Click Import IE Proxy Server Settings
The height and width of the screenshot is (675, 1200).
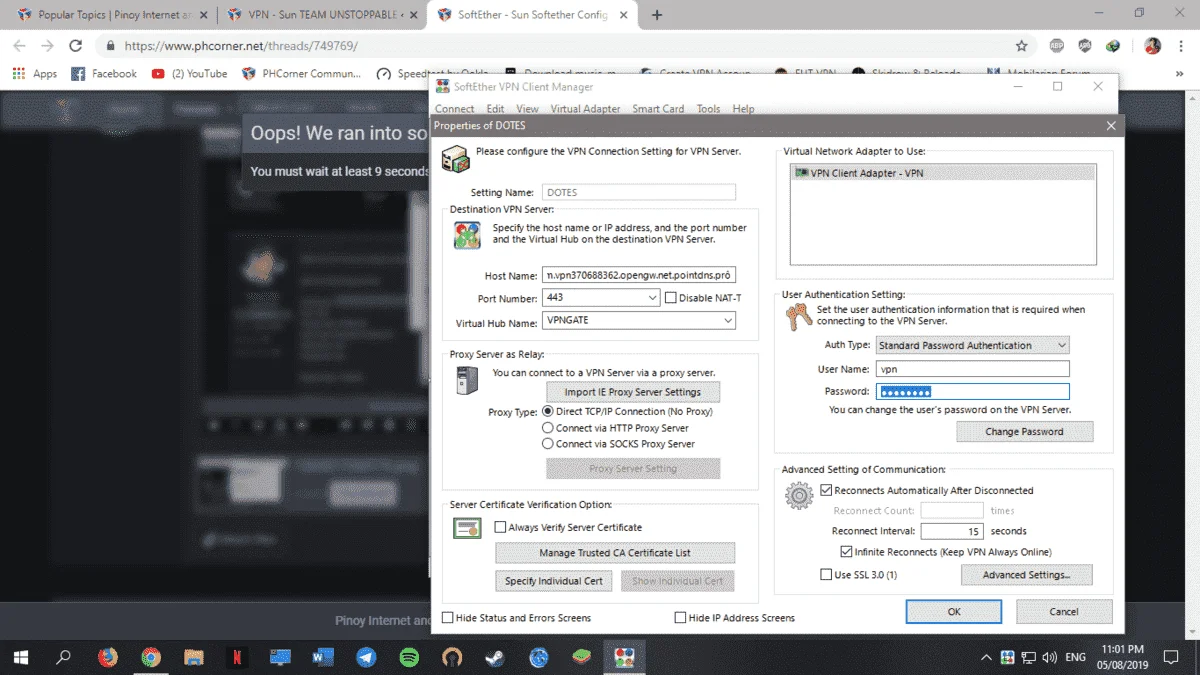tap(633, 392)
